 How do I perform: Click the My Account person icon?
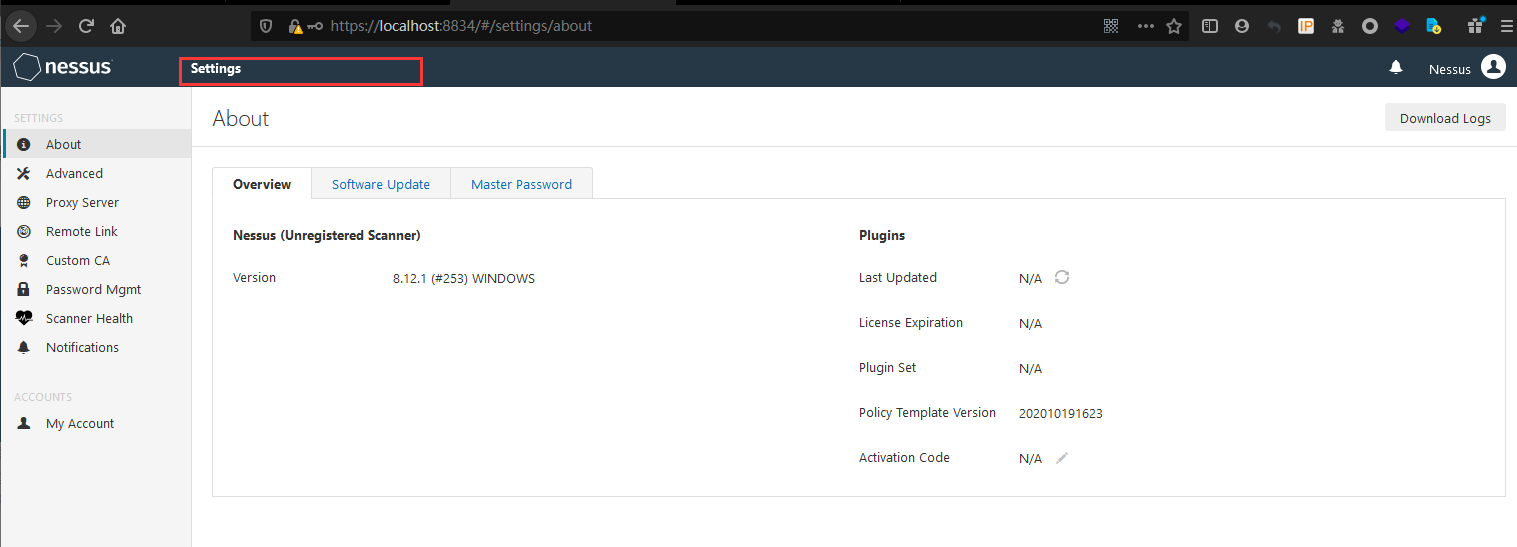pos(25,423)
